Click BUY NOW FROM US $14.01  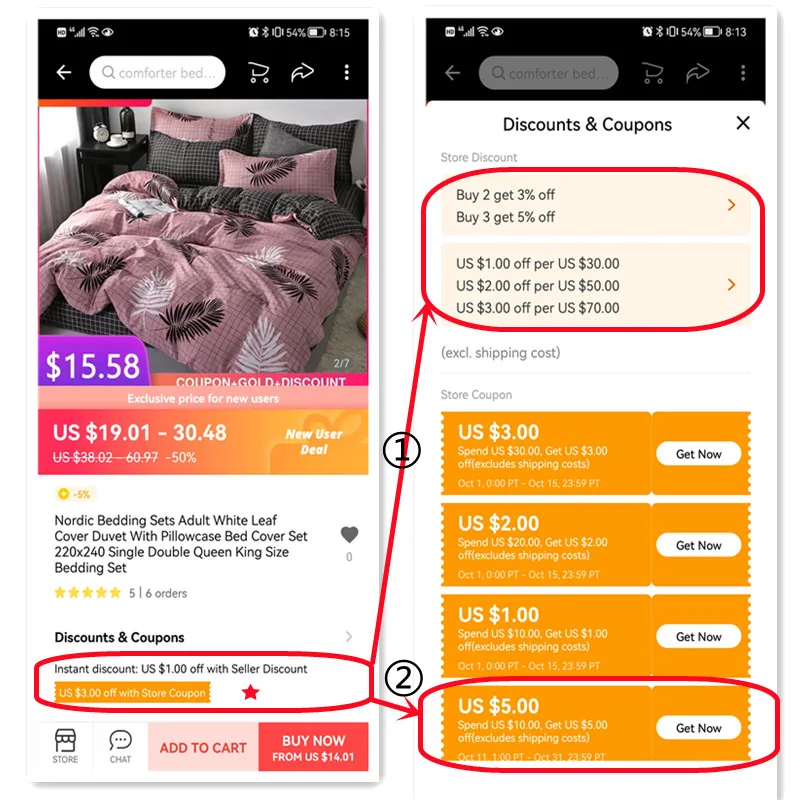(313, 747)
